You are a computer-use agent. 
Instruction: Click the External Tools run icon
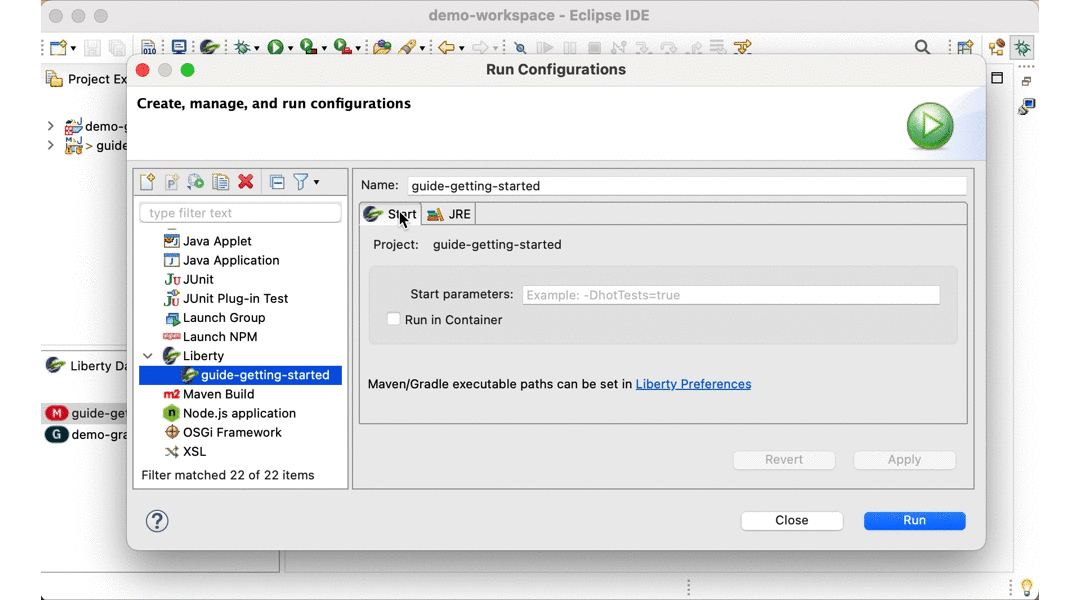(x=343, y=48)
